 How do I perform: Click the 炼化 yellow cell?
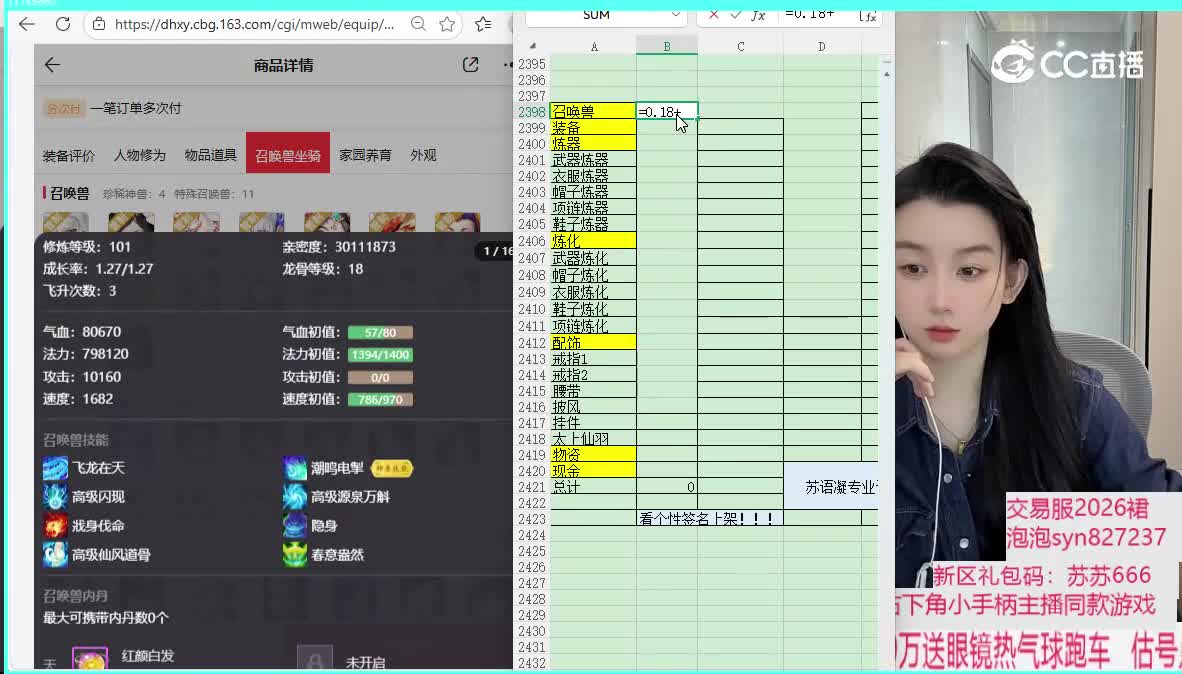pos(593,240)
